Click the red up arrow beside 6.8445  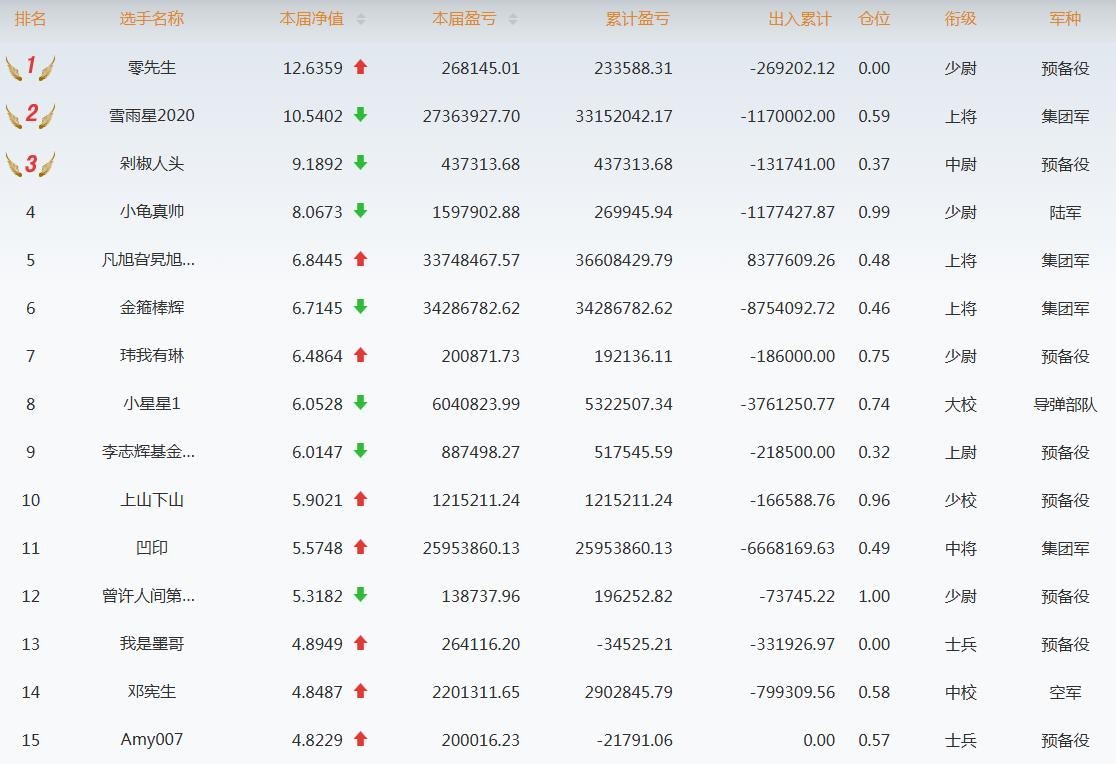point(361,260)
